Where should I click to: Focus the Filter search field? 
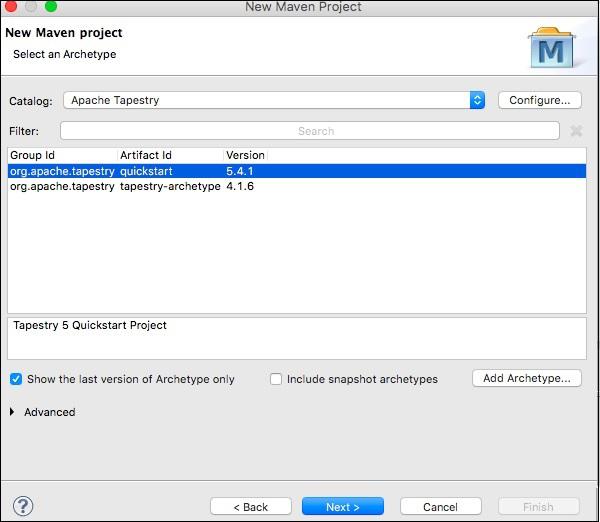pyautogui.click(x=310, y=131)
